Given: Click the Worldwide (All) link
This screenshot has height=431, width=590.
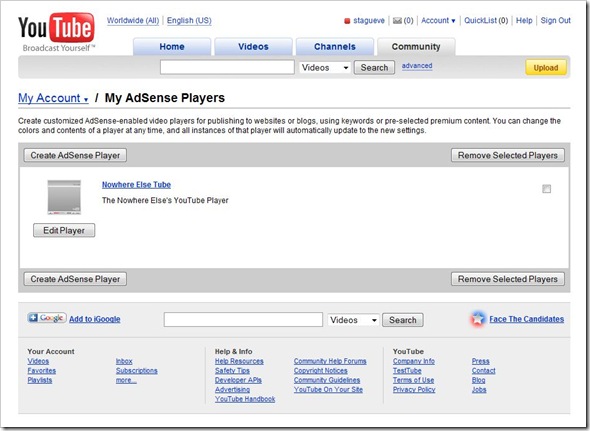Looking at the screenshot, I should 133,21.
